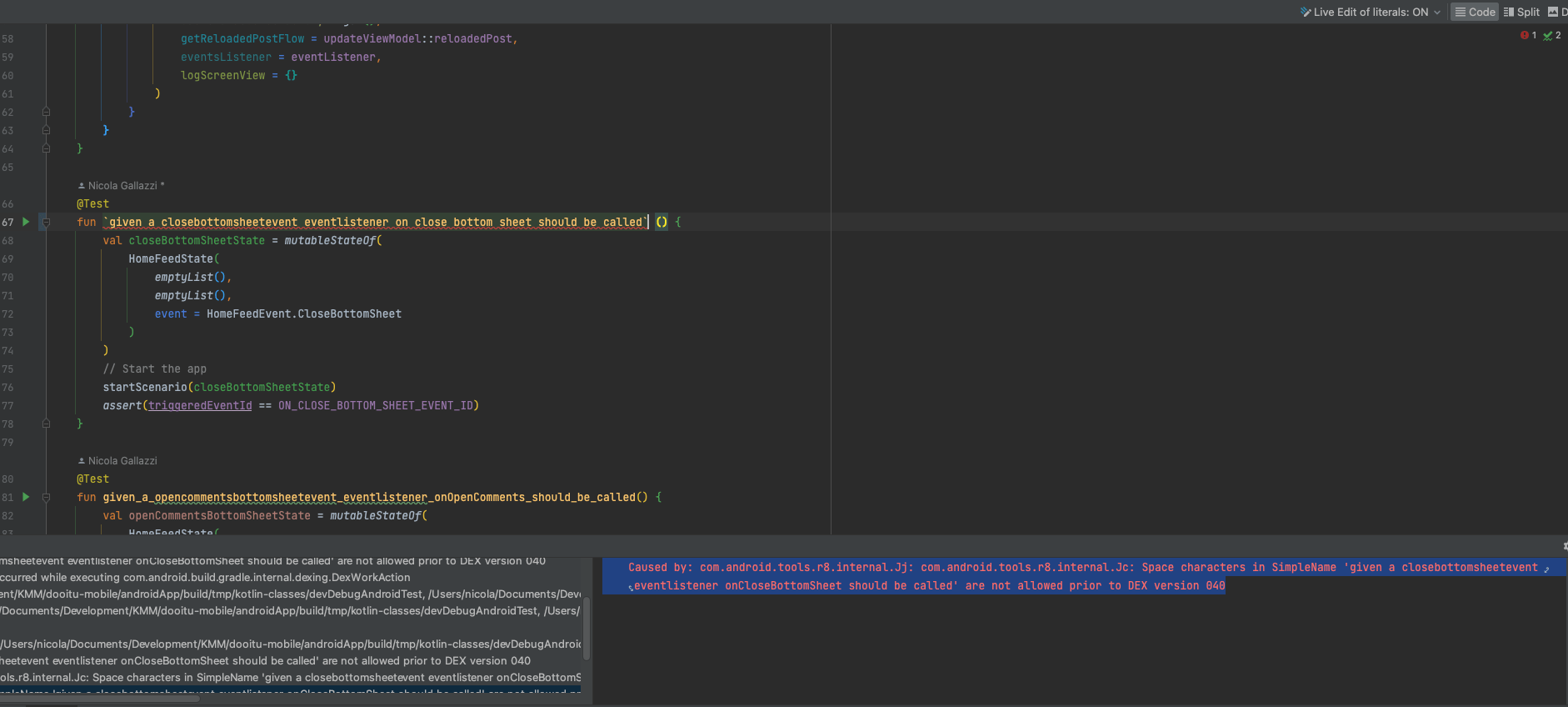This screenshot has width=1568, height=707.
Task: Run the test at line 67
Action: (26, 222)
